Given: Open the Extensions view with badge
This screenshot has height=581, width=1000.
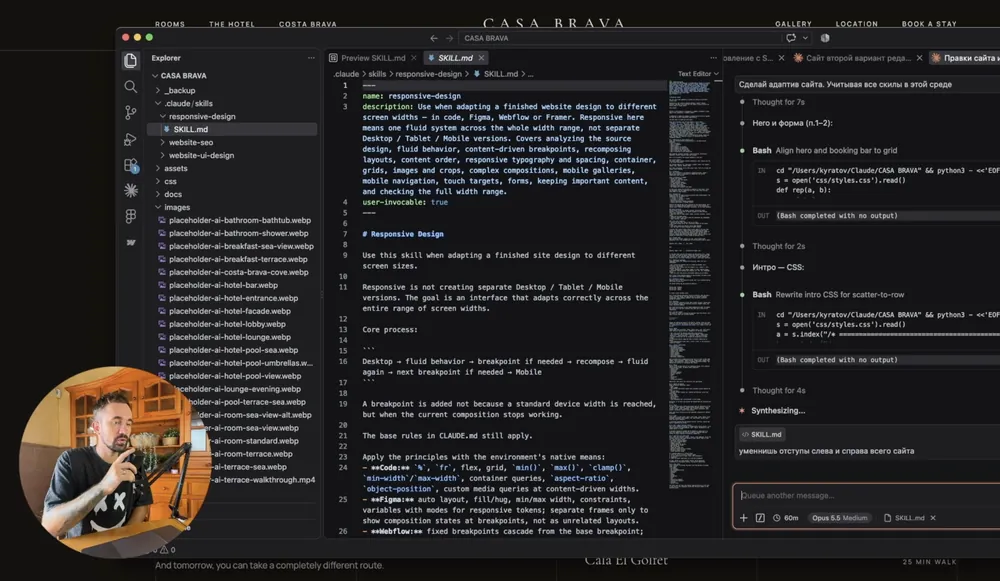Looking at the screenshot, I should pos(131,165).
